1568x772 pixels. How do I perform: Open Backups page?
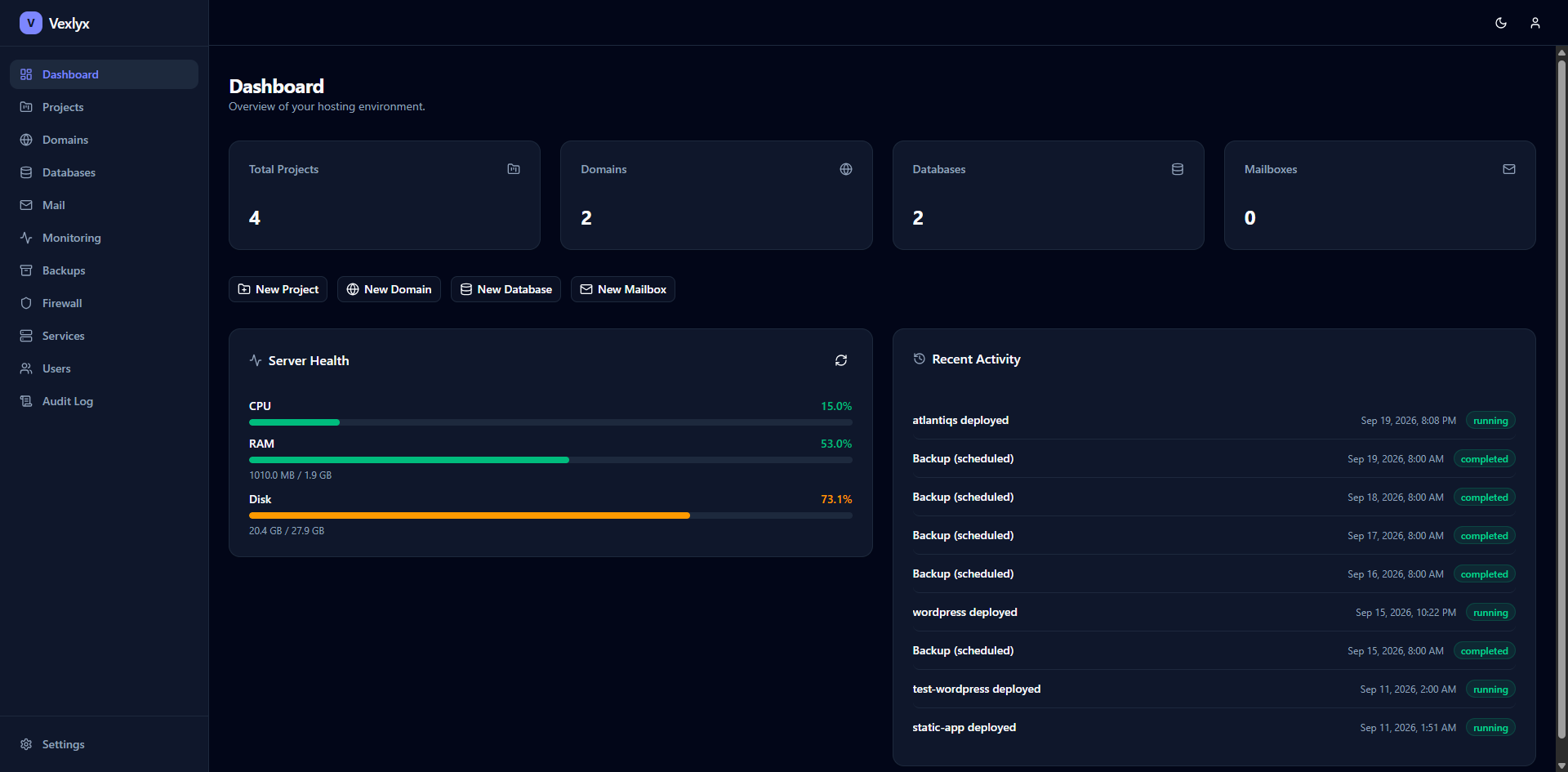pos(104,270)
